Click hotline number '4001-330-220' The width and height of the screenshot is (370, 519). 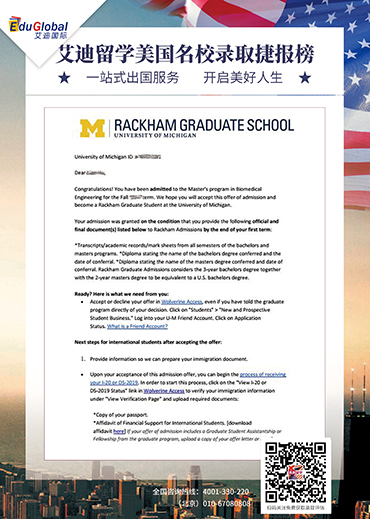pyautogui.click(x=226, y=492)
